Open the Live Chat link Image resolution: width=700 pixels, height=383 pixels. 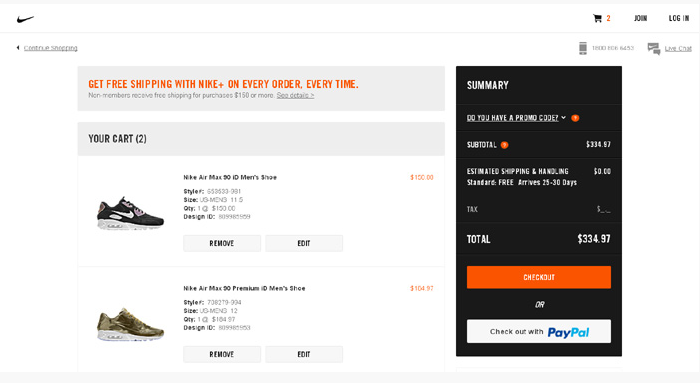pos(678,48)
